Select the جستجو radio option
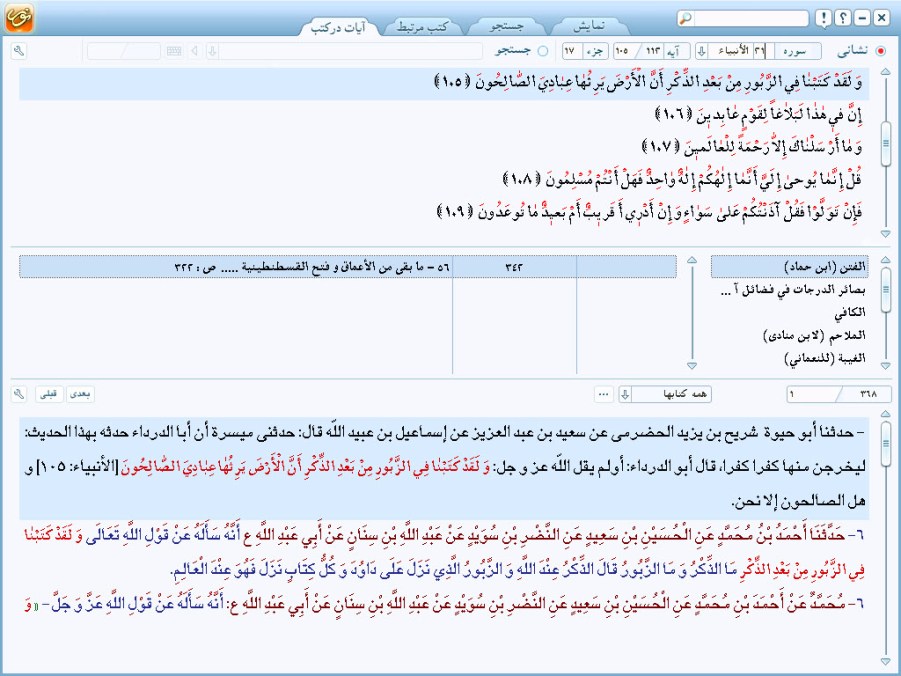Screen dimensions: 901x676 (543, 51)
